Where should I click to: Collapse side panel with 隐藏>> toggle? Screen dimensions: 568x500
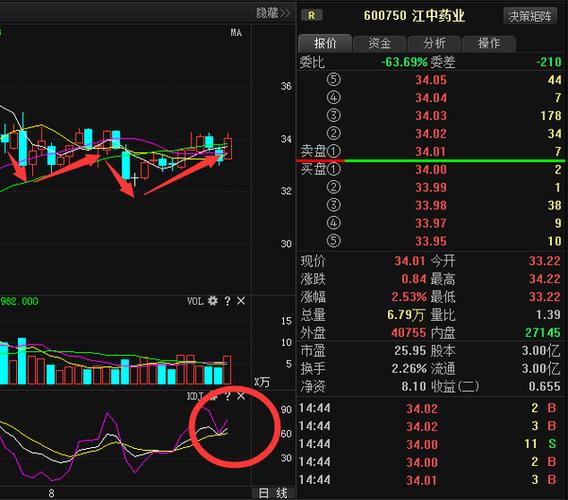tap(273, 13)
